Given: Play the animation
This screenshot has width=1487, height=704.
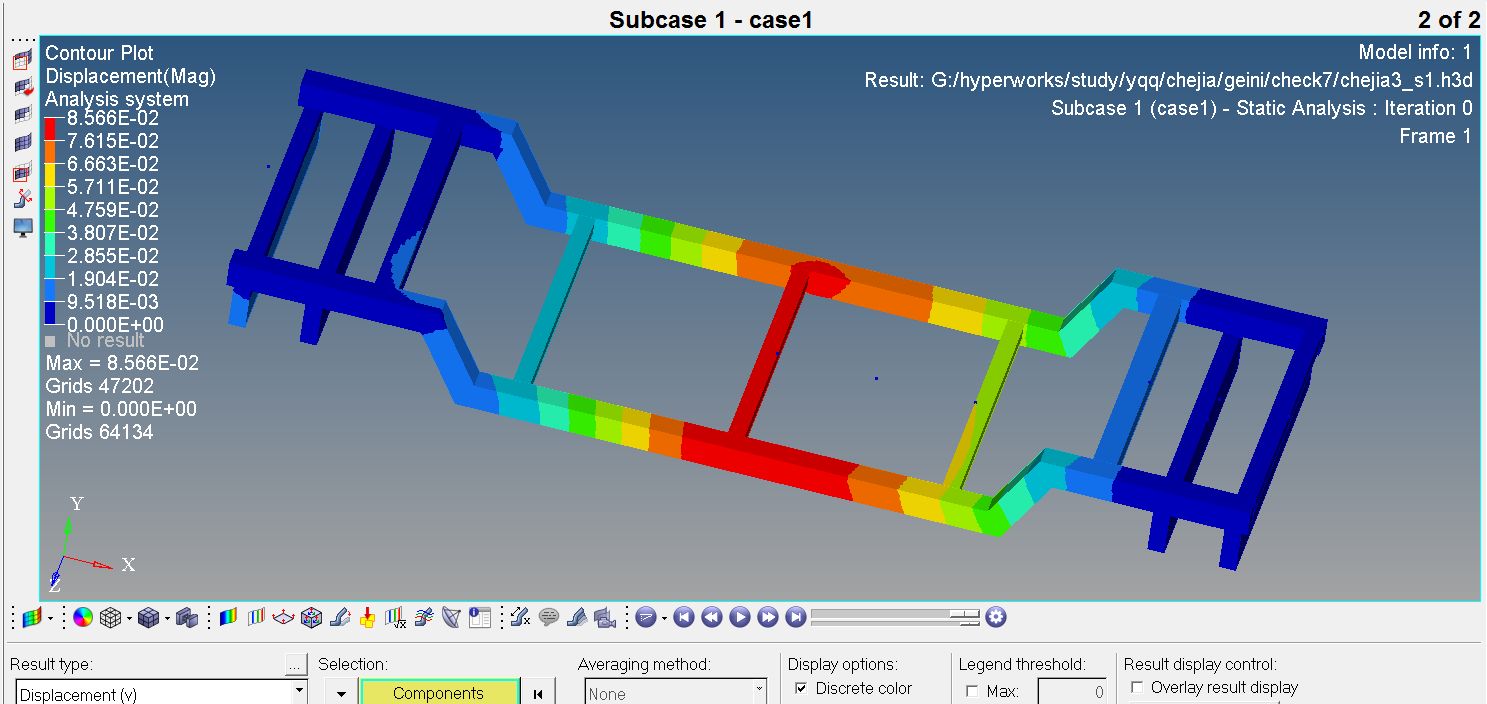Looking at the screenshot, I should 740,617.
